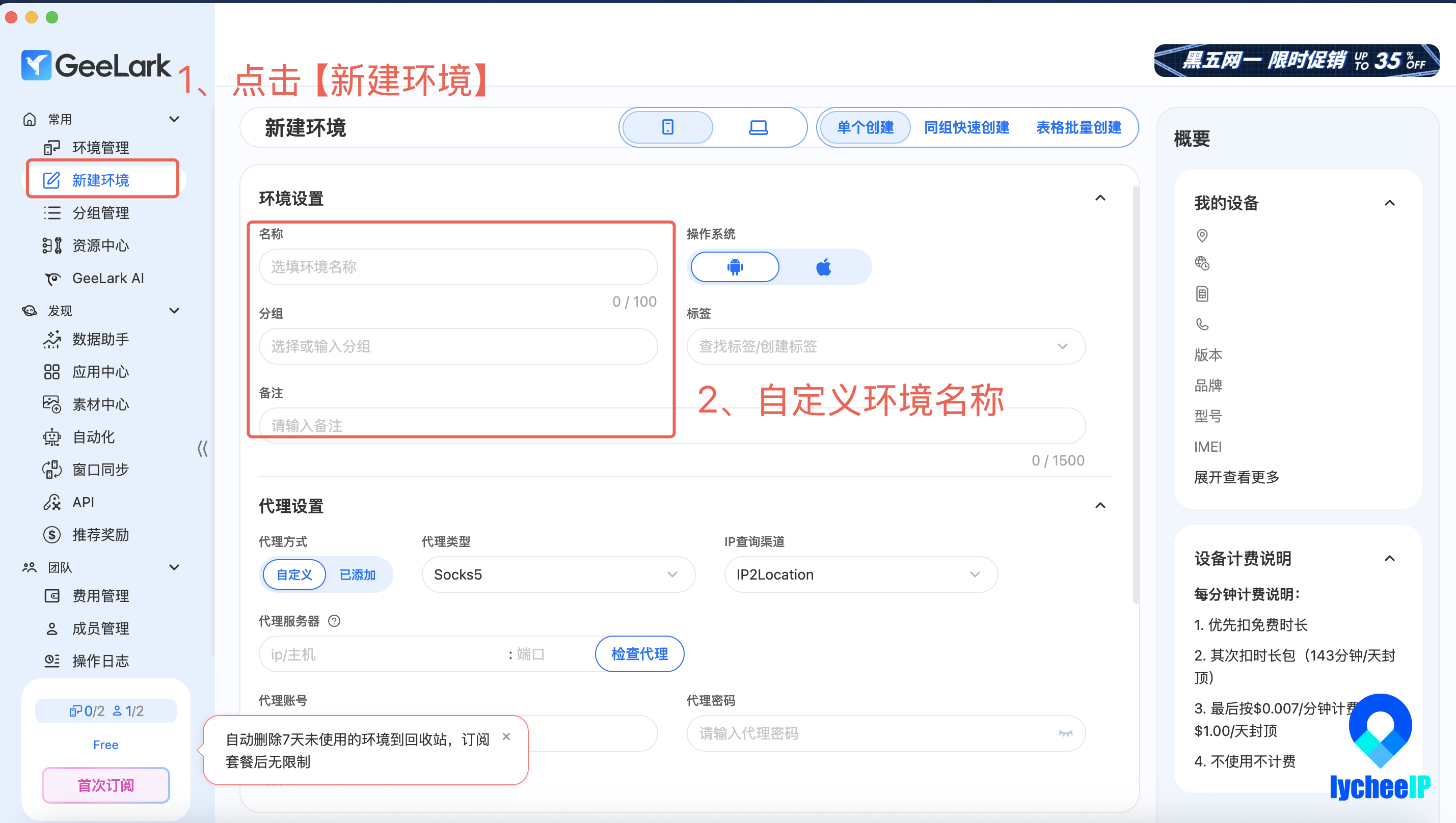Select laptop device type
Screen dimensions: 1456x823
click(x=758, y=127)
